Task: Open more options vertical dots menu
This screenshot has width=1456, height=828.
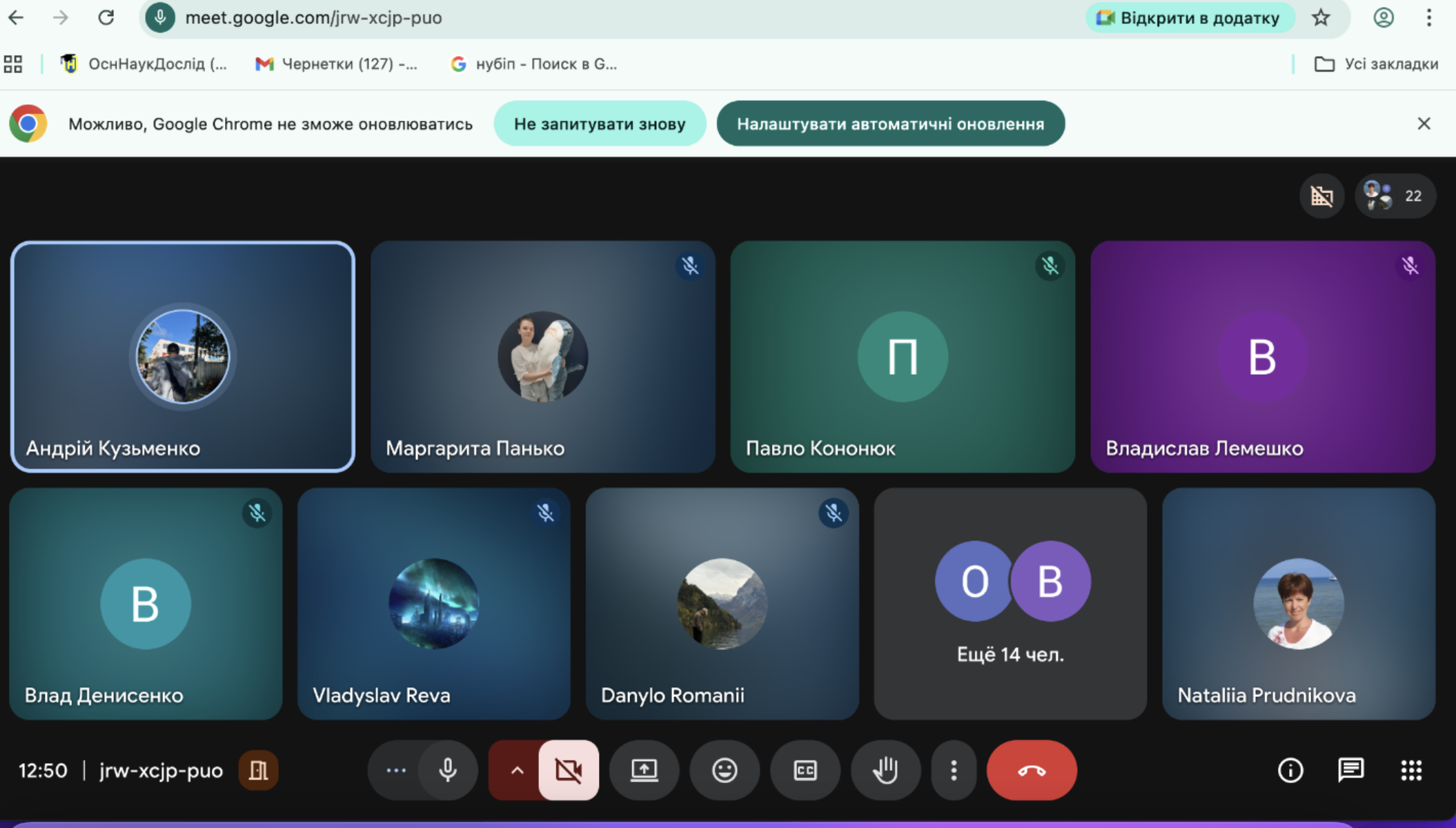Action: coord(954,770)
